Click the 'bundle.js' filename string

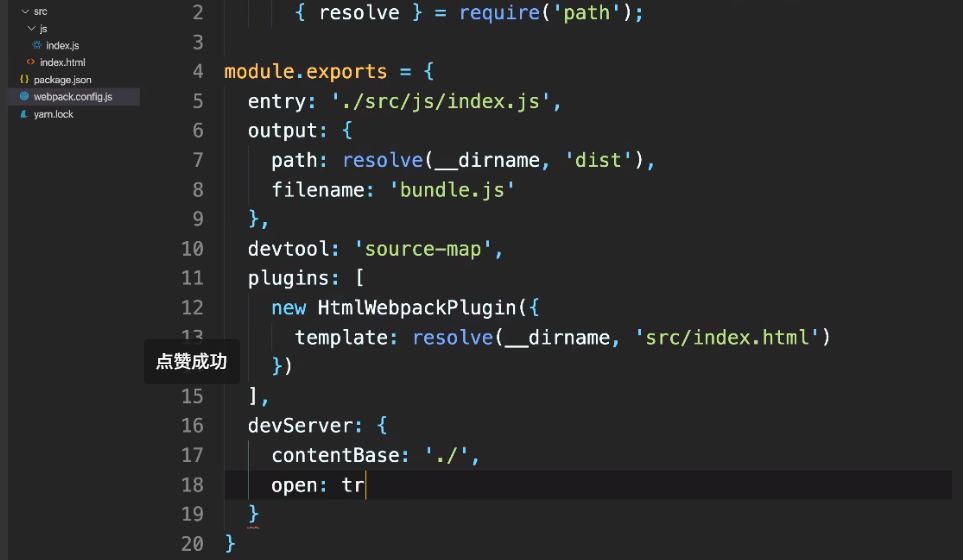point(452,189)
